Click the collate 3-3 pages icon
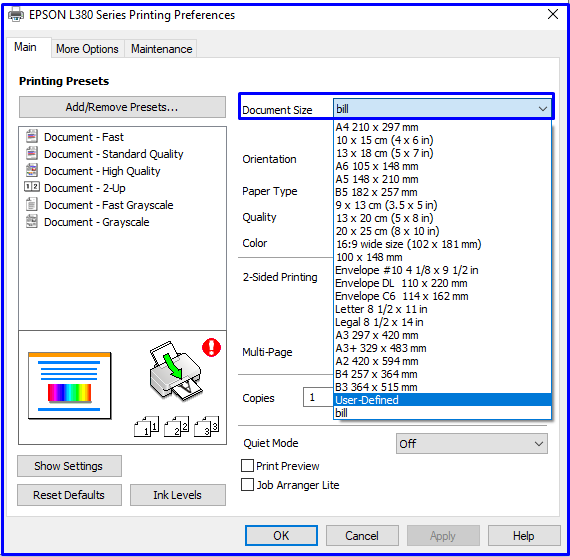This screenshot has width=570, height=557. point(207,426)
